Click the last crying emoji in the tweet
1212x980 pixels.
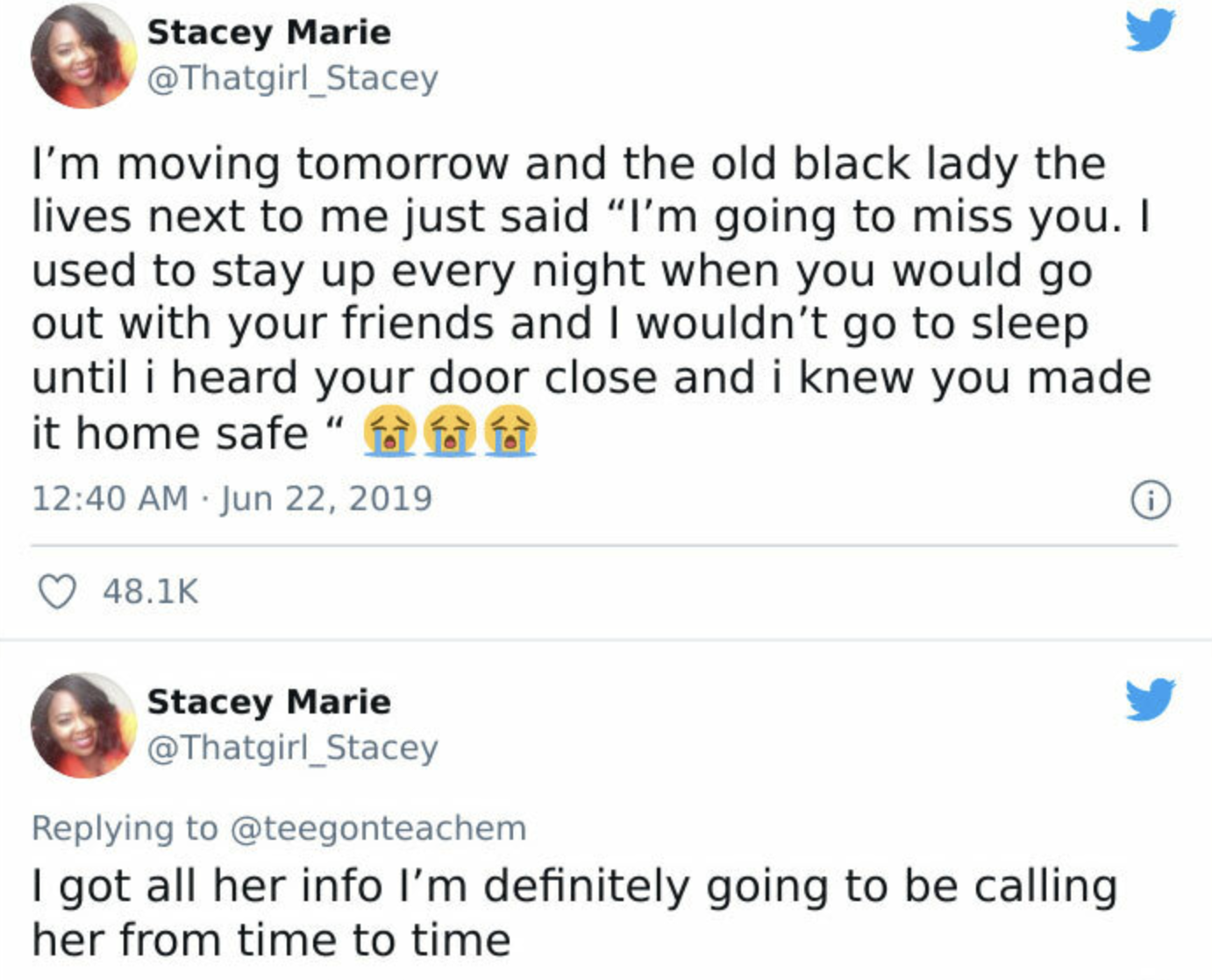coord(510,432)
